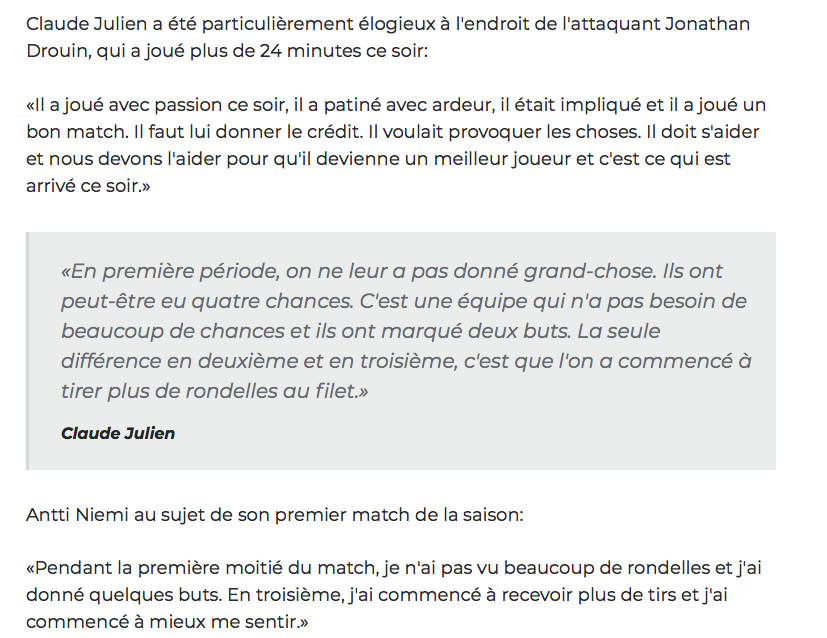Click the text '24 minutes ce soir'
Image resolution: width=827 pixels, height=638 pixels.
pos(341,51)
